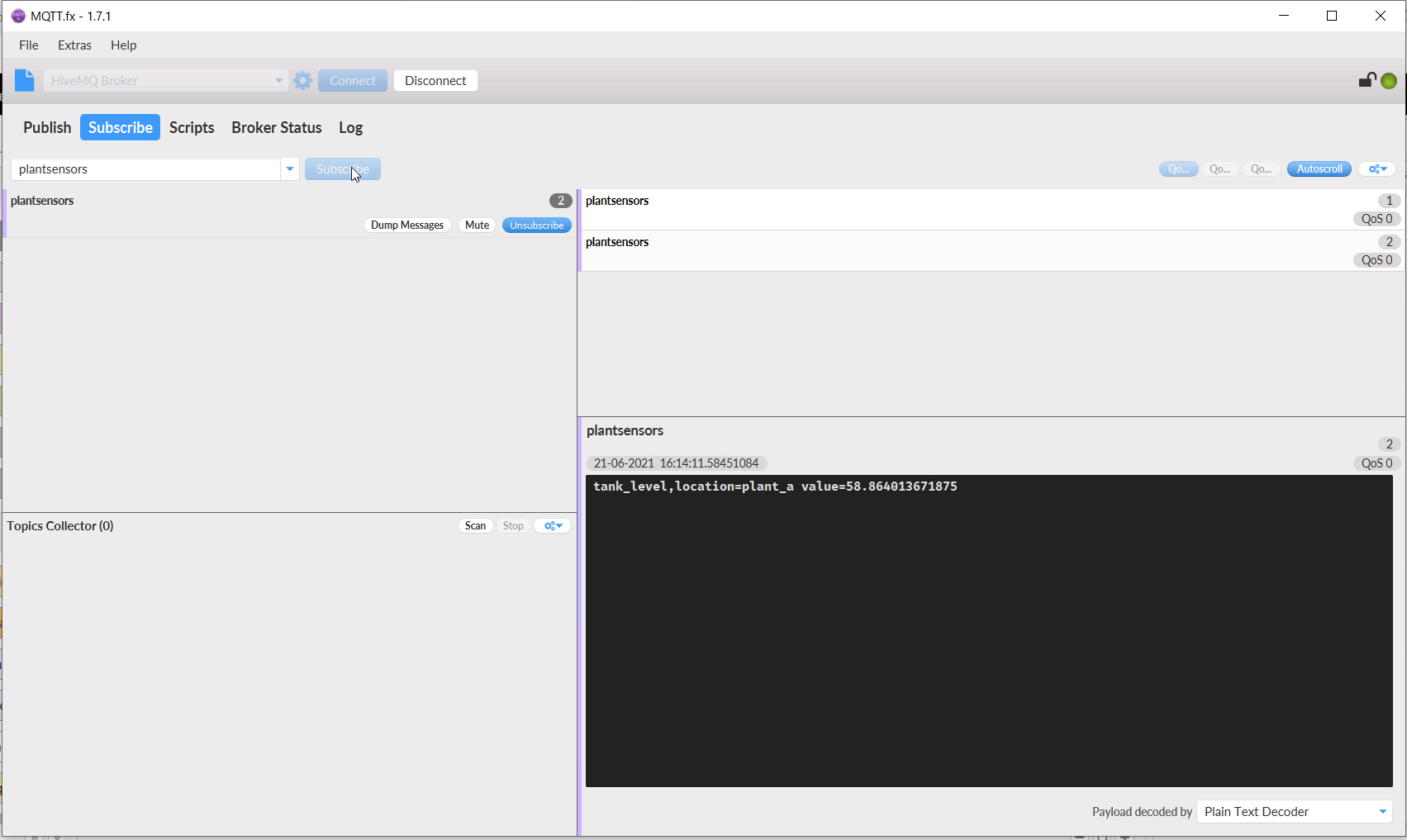
Task: Select the Subscribe tab
Action: [x=121, y=127]
